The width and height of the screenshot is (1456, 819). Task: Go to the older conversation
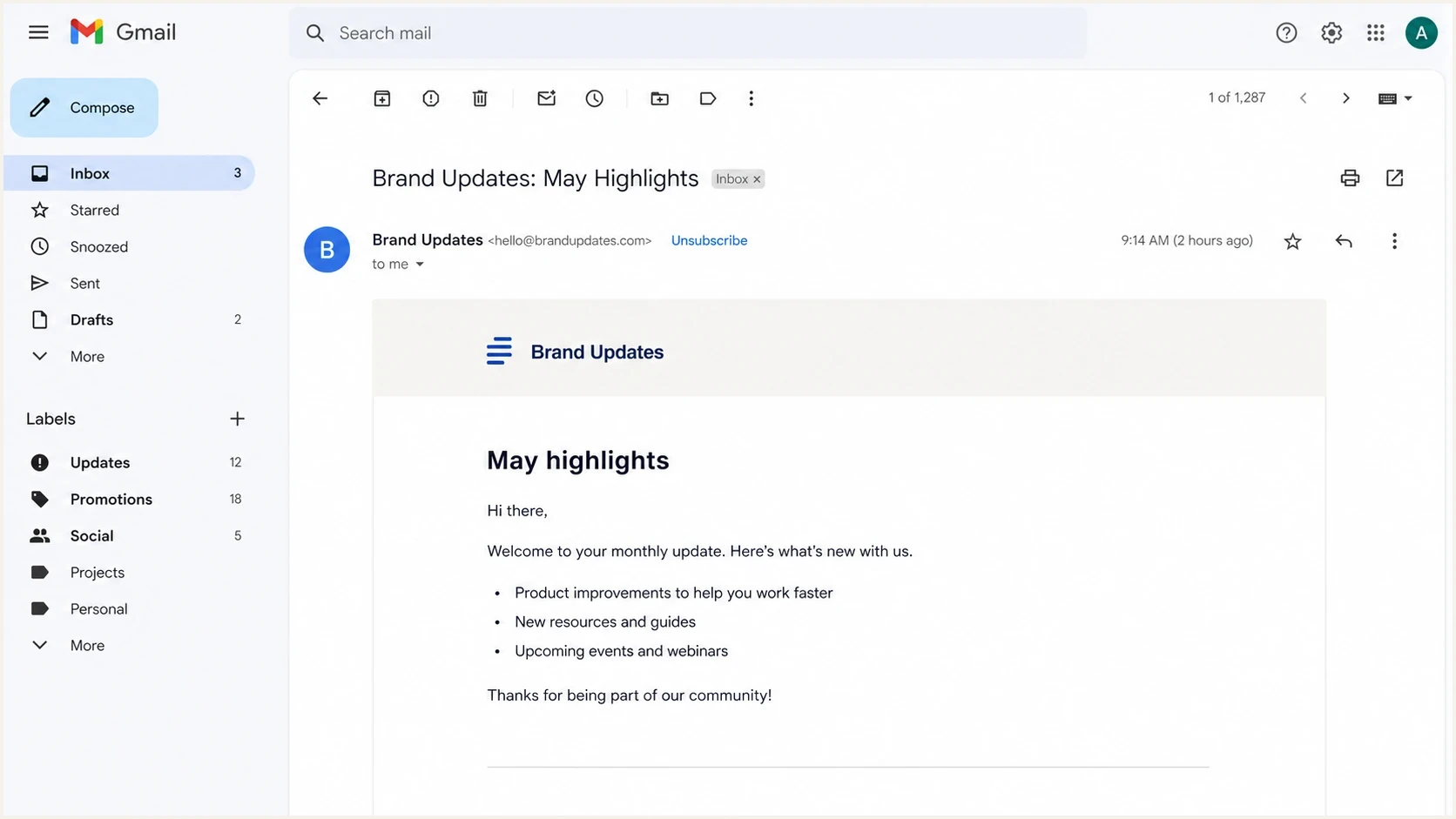(x=1346, y=98)
